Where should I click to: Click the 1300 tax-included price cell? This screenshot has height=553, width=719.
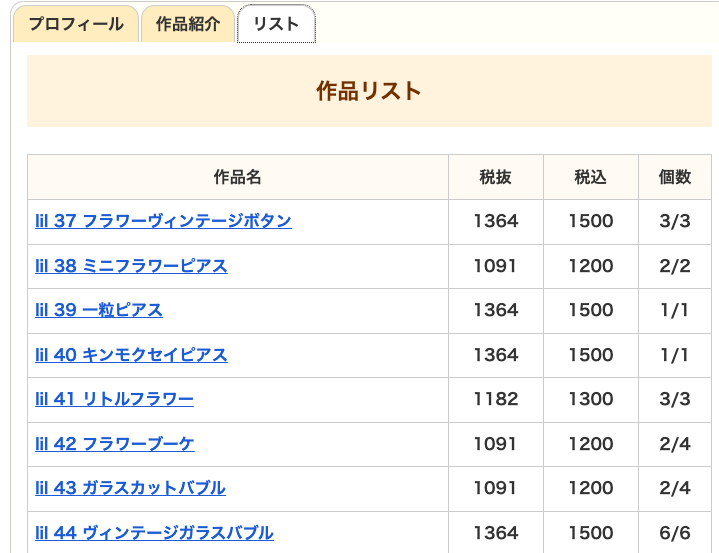pyautogui.click(x=590, y=399)
